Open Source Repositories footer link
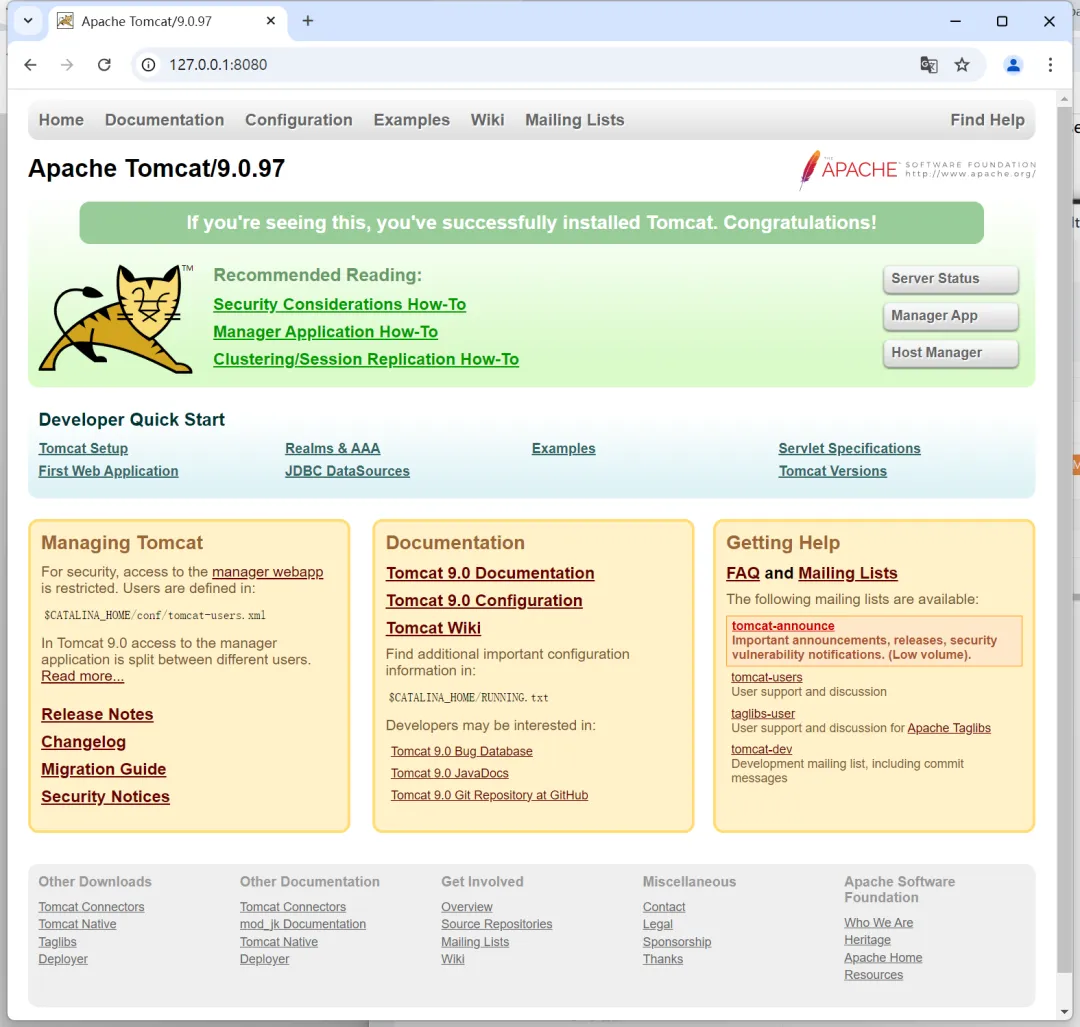Screen dimensions: 1080x1027 click(497, 924)
